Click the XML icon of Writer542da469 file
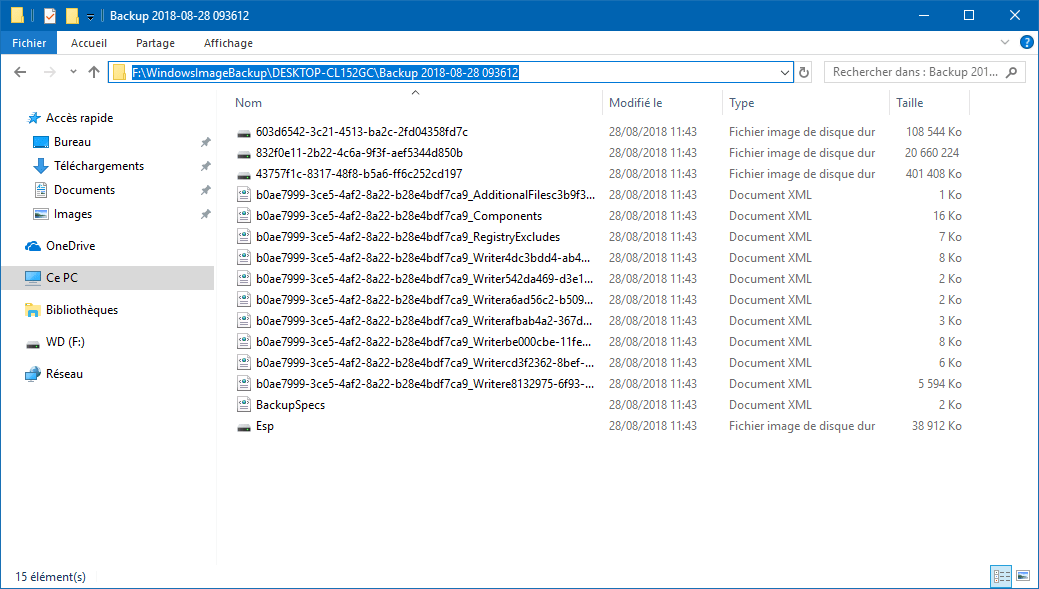Screen dimensions: 1039x589 (x=244, y=279)
